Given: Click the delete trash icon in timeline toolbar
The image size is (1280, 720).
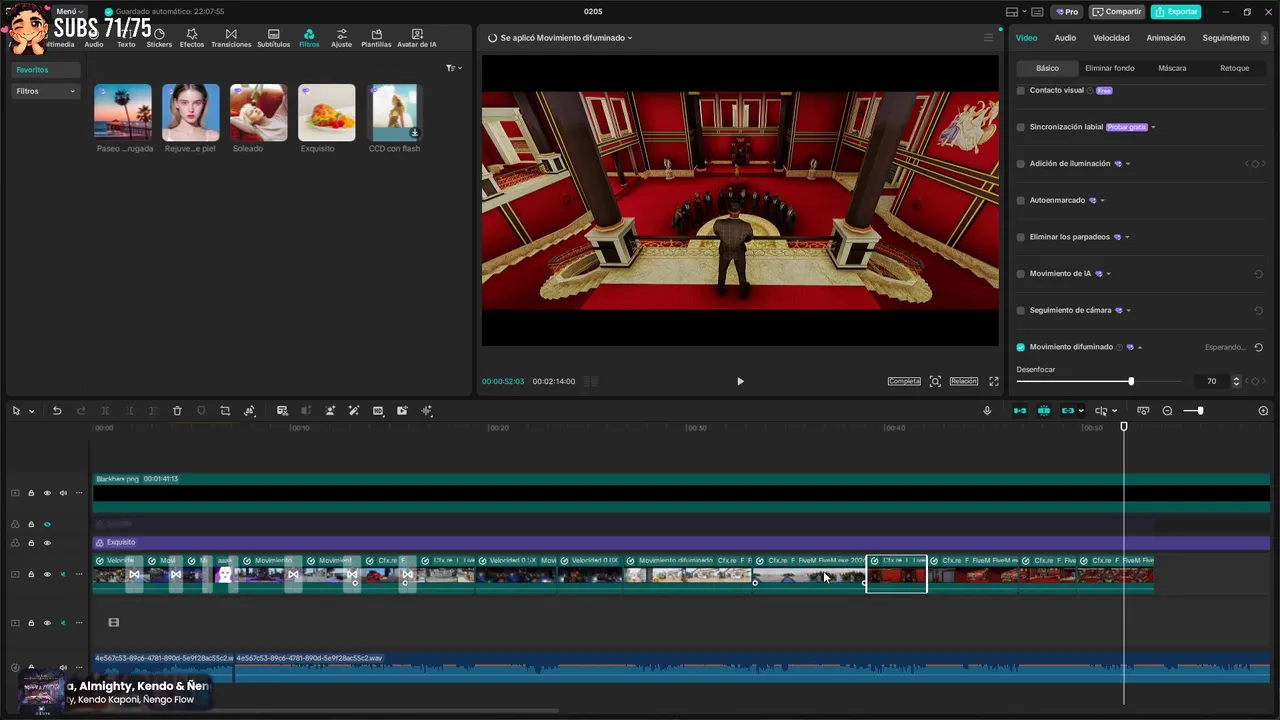Looking at the screenshot, I should click(x=177, y=411).
